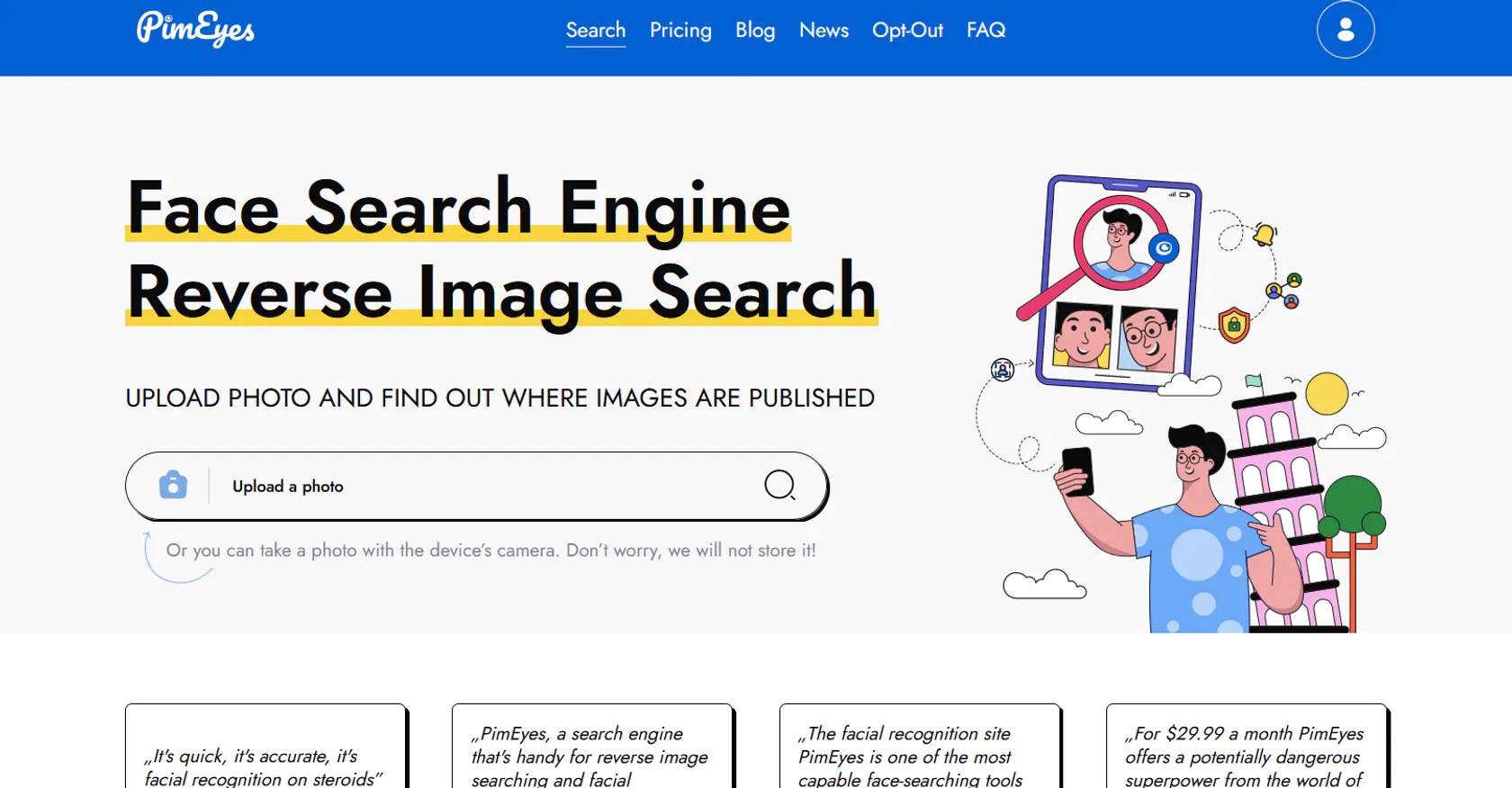The image size is (1512, 788).
Task: Open the FAQ page
Action: click(985, 31)
